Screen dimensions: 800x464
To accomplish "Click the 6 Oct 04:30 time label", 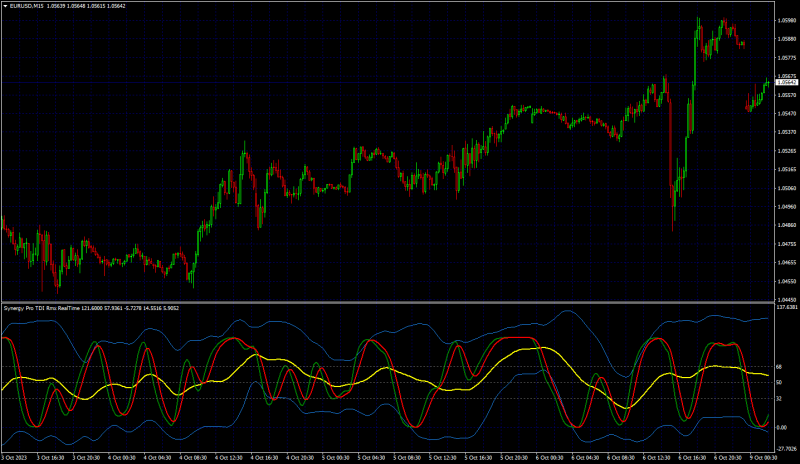I will (x=586, y=458).
